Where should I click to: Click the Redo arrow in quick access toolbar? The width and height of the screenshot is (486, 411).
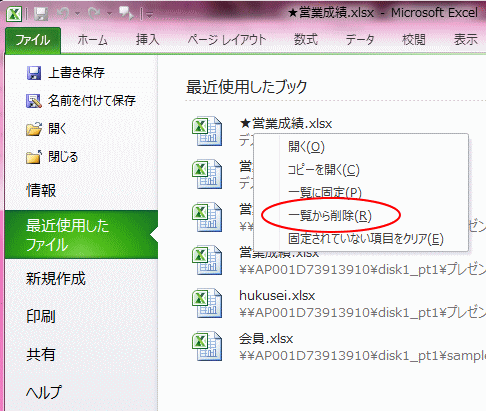click(x=94, y=14)
